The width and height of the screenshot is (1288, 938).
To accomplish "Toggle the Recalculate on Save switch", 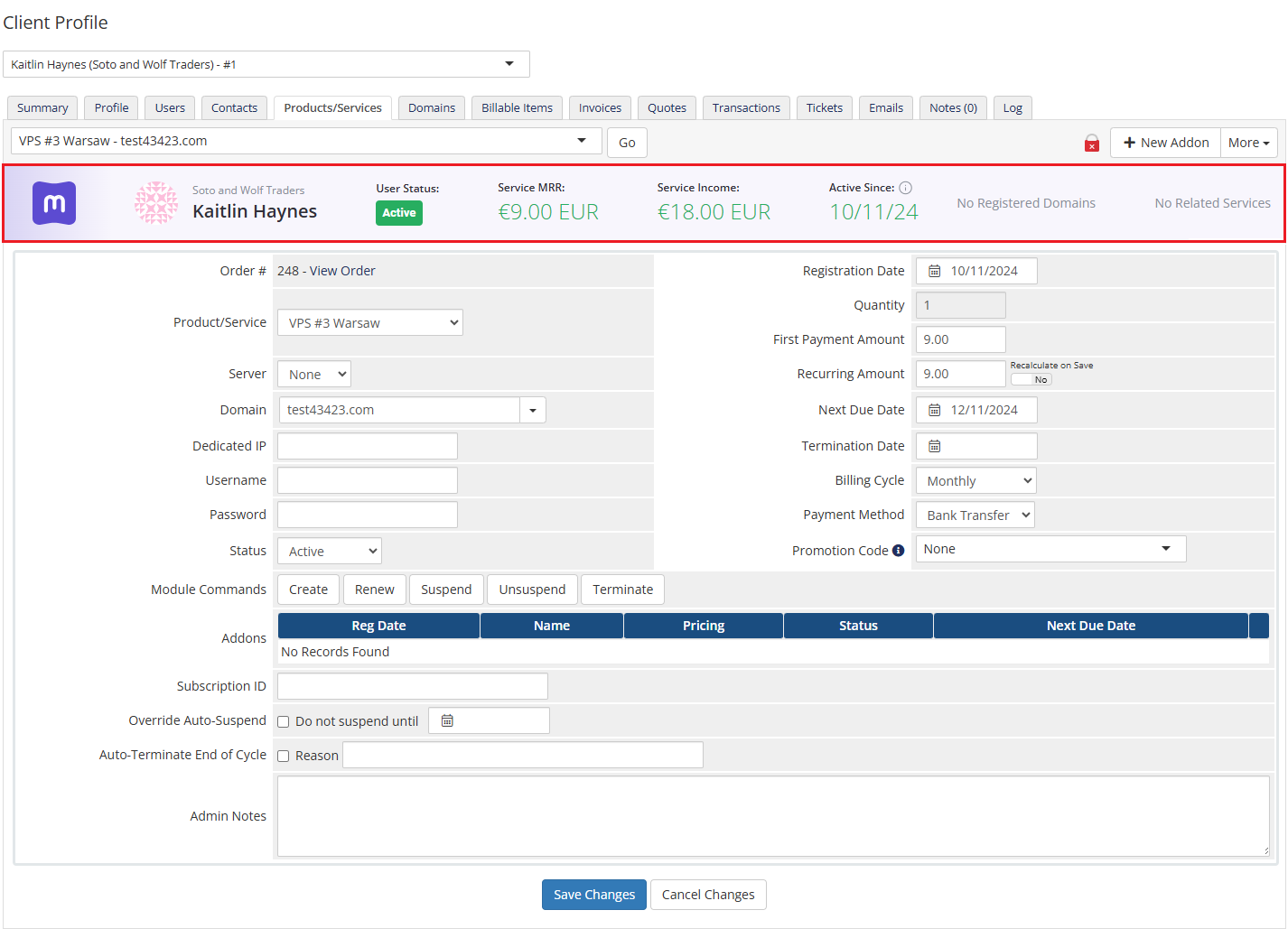I will pos(1031,380).
